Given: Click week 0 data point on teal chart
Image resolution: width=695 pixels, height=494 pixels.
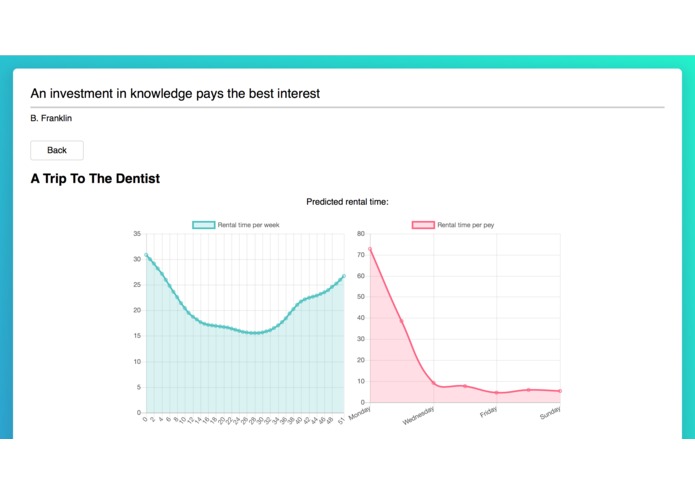Looking at the screenshot, I should [x=146, y=255].
